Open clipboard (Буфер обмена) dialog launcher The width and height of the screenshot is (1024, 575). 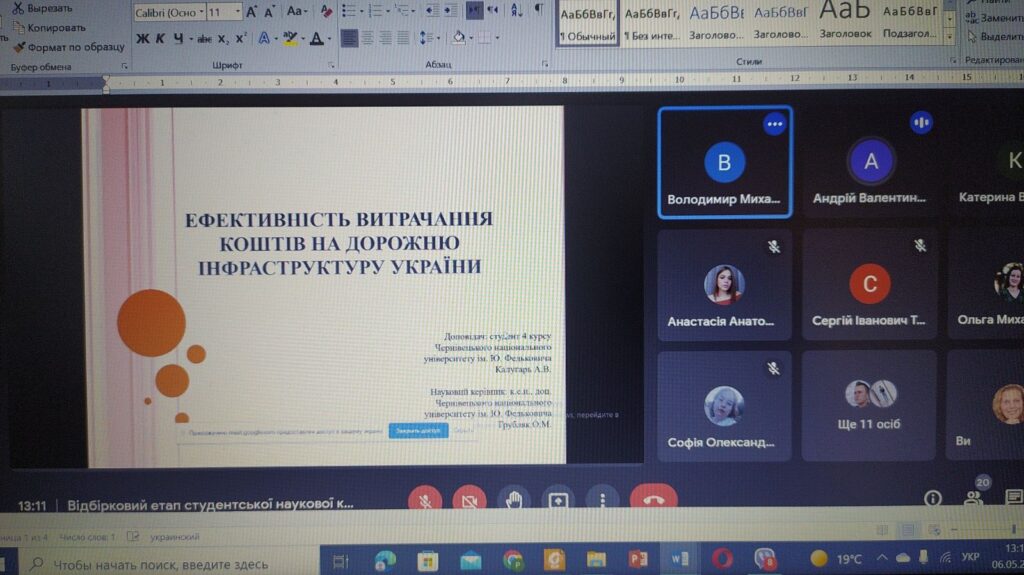(x=124, y=66)
